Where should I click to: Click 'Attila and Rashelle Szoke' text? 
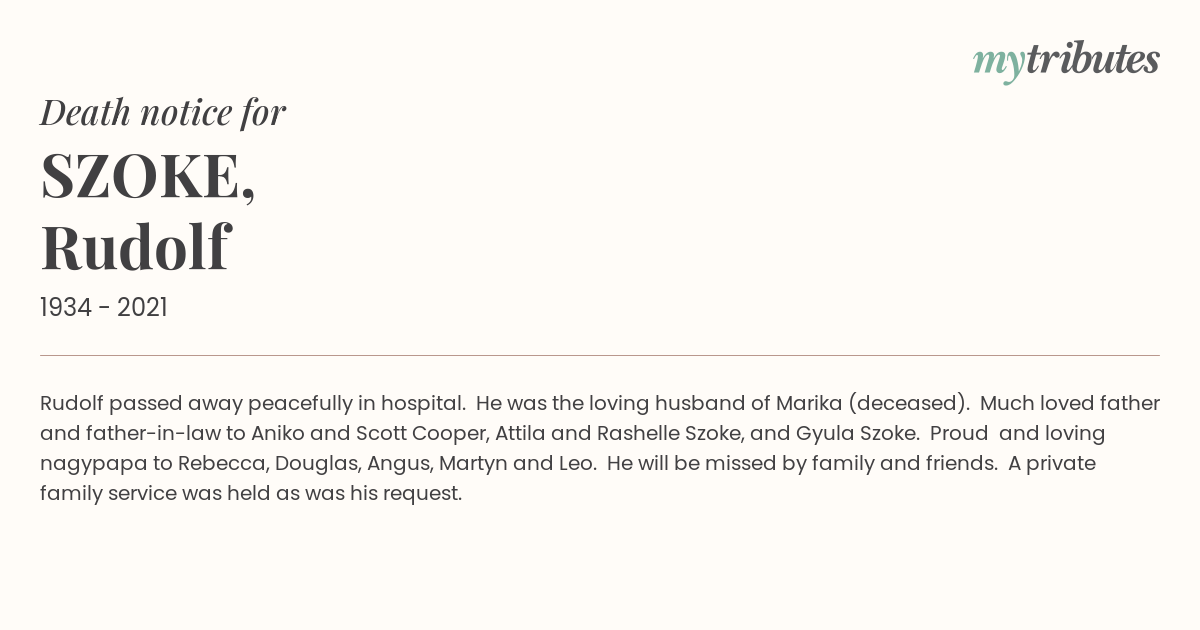617,433
